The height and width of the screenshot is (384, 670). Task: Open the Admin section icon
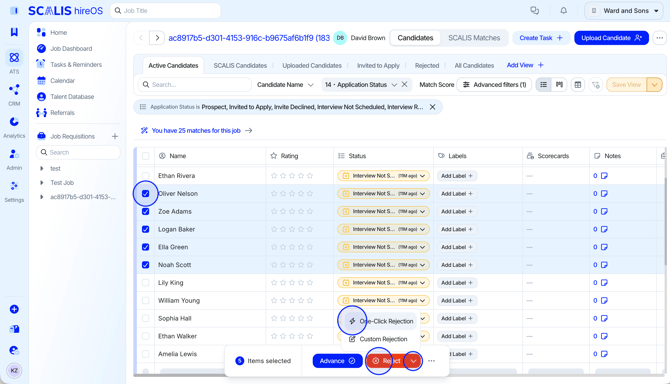(x=14, y=154)
